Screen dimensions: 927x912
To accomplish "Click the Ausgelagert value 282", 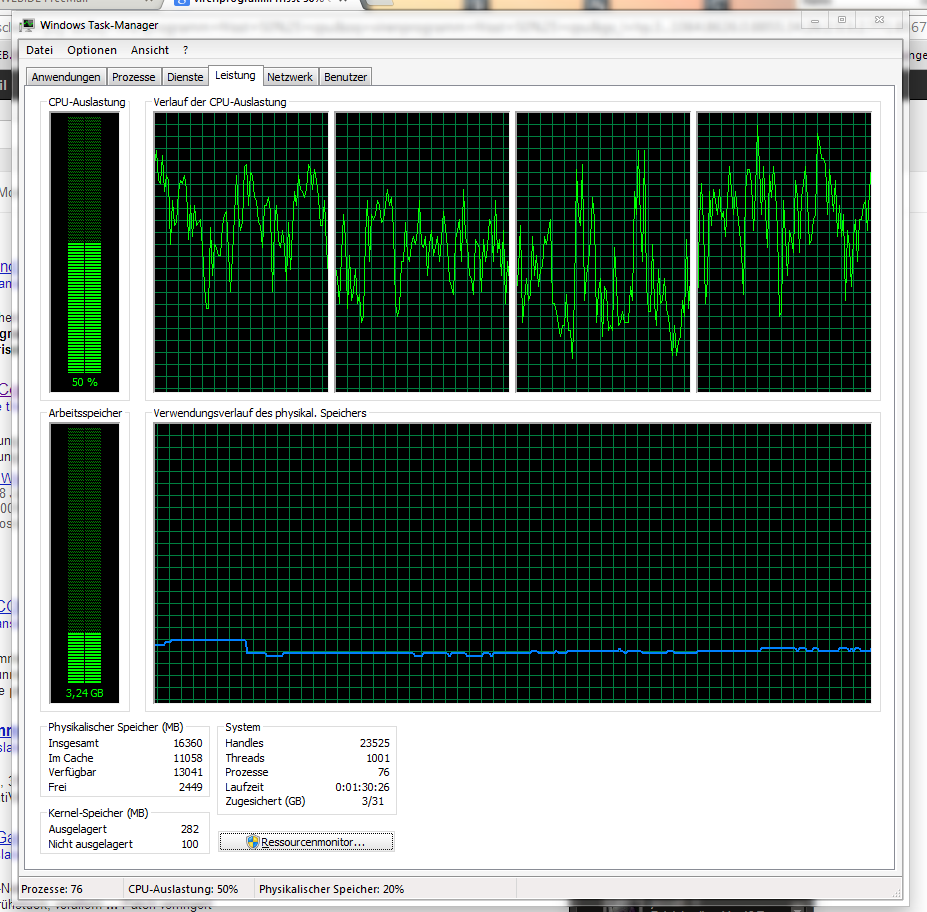I will (190, 829).
